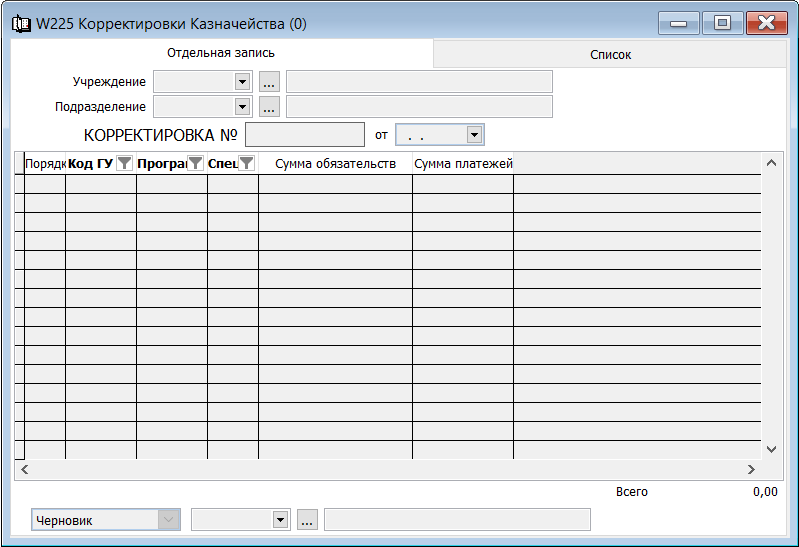The height and width of the screenshot is (547, 799).
Task: Click bottom ellipsis button next to combo box
Action: coord(307,520)
